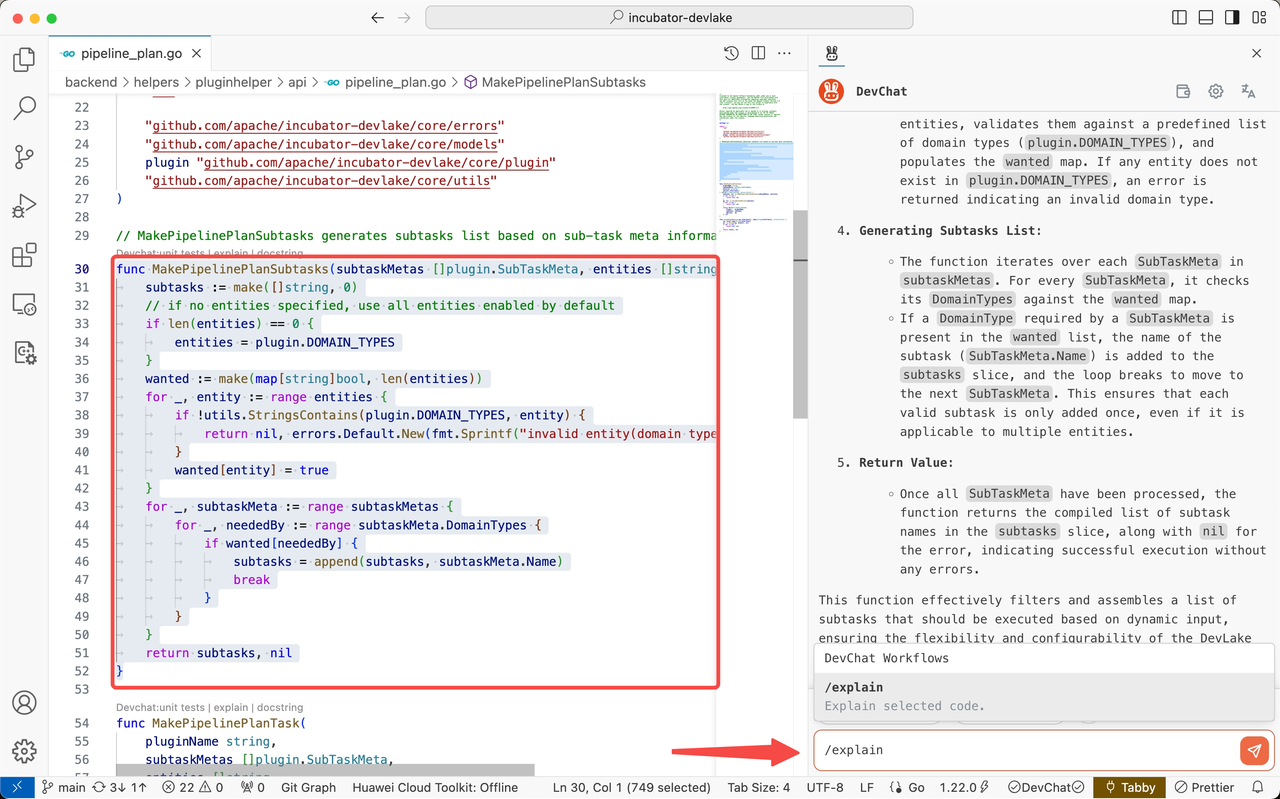1280x799 pixels.
Task: Click the Tabby status bar item
Action: click(x=1129, y=787)
